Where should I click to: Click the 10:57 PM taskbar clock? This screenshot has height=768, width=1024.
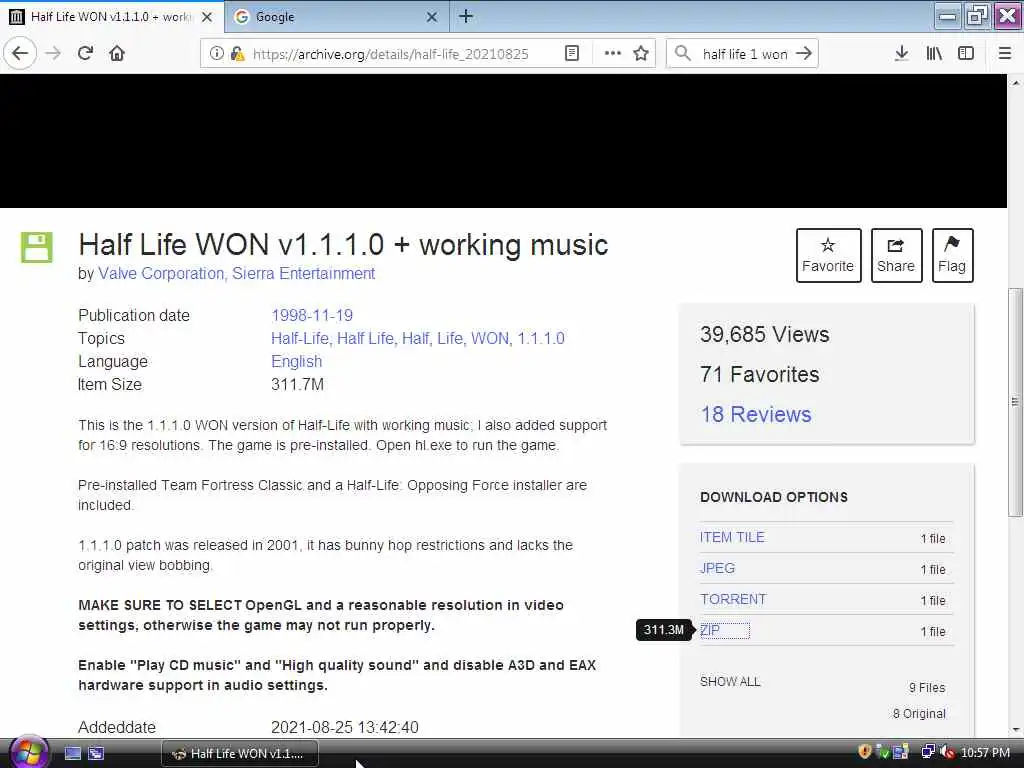(x=985, y=753)
